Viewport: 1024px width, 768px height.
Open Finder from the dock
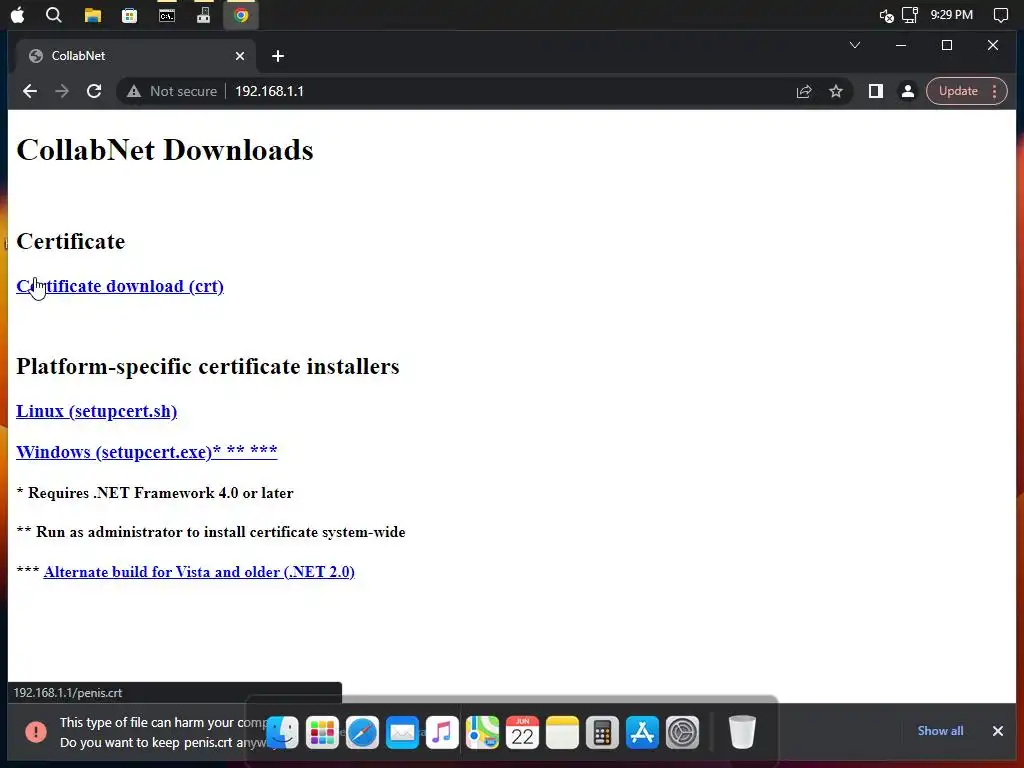(x=283, y=732)
